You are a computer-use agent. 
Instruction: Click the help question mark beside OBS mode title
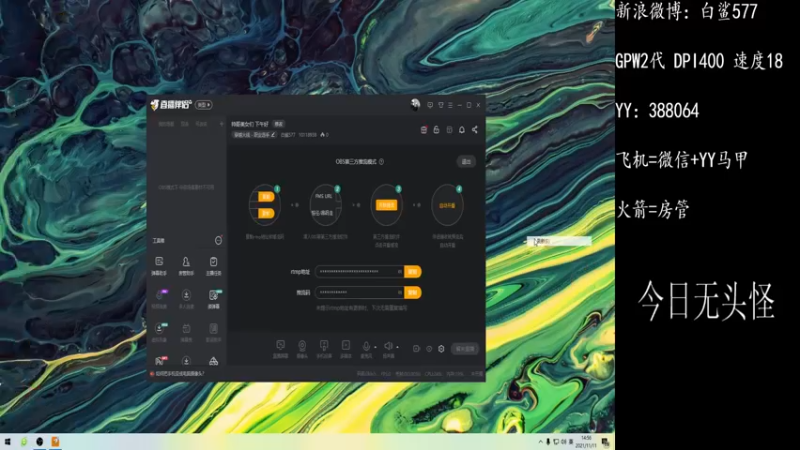point(381,162)
